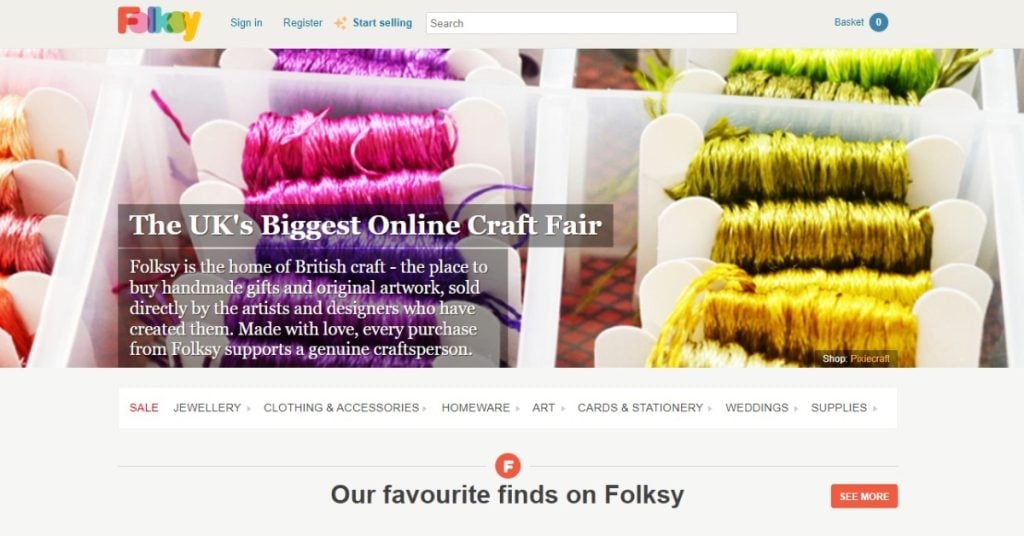Open the Register link
1024x536 pixels.
tap(302, 23)
